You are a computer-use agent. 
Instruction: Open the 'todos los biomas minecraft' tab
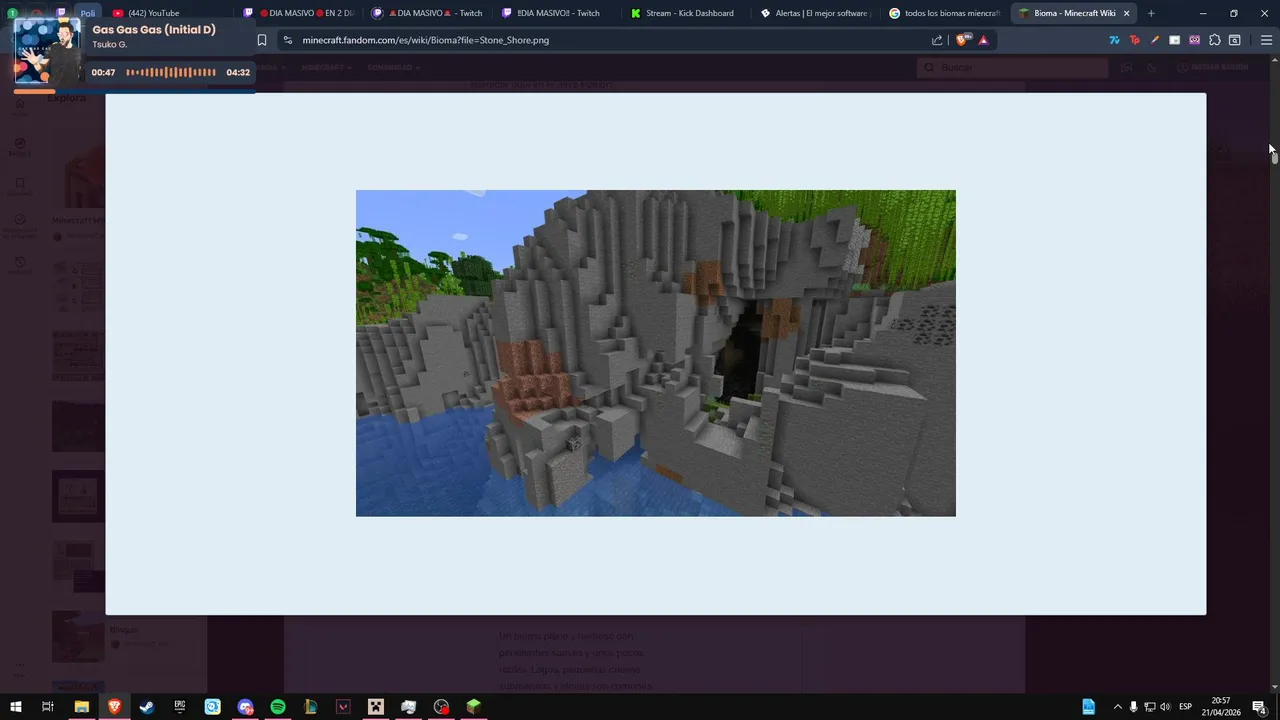[x=943, y=13]
